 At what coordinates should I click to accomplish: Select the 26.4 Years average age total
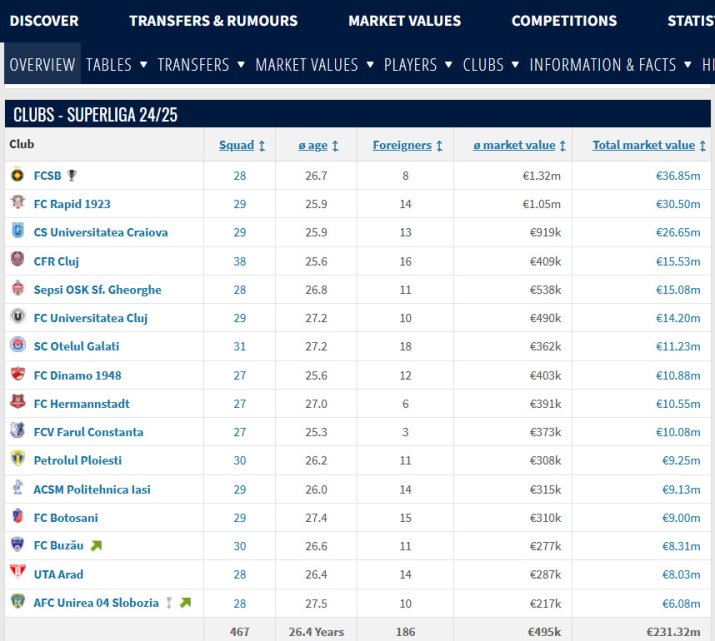(316, 631)
